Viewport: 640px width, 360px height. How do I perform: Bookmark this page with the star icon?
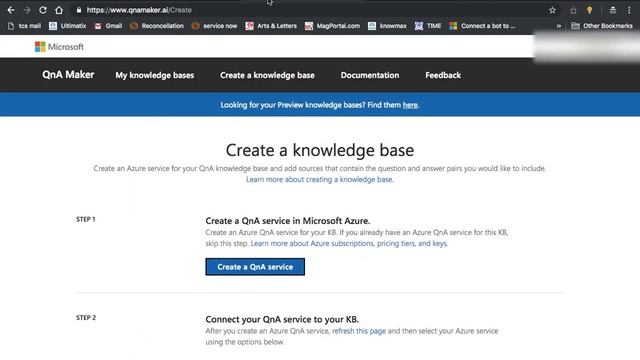pyautogui.click(x=552, y=10)
